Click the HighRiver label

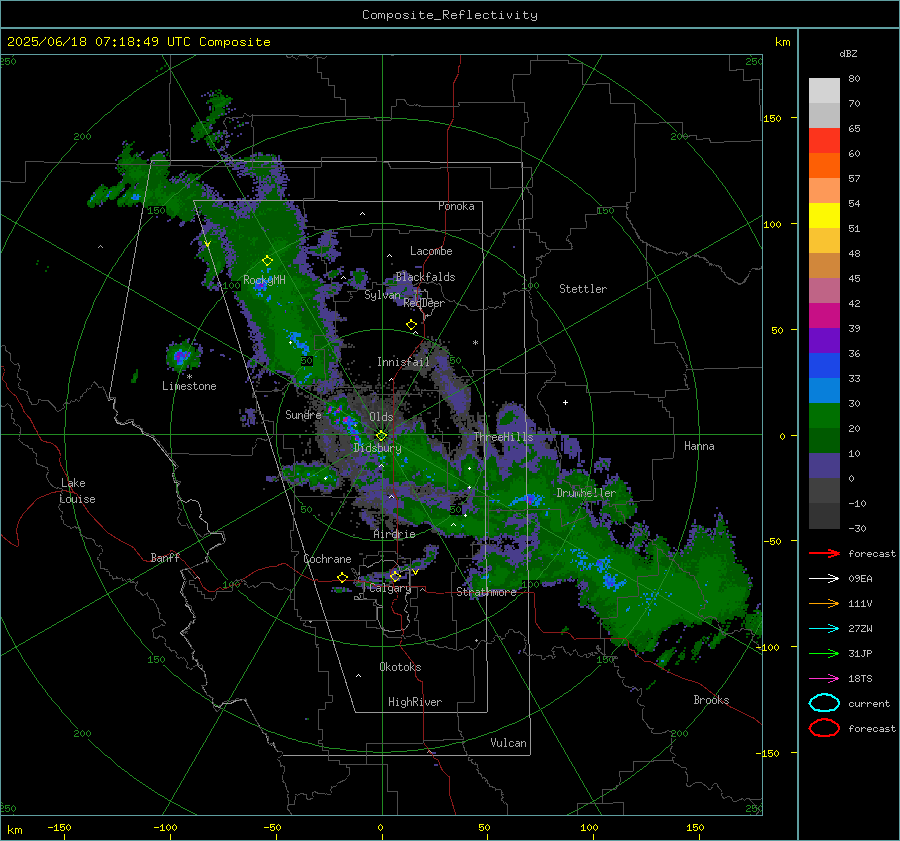(x=415, y=702)
